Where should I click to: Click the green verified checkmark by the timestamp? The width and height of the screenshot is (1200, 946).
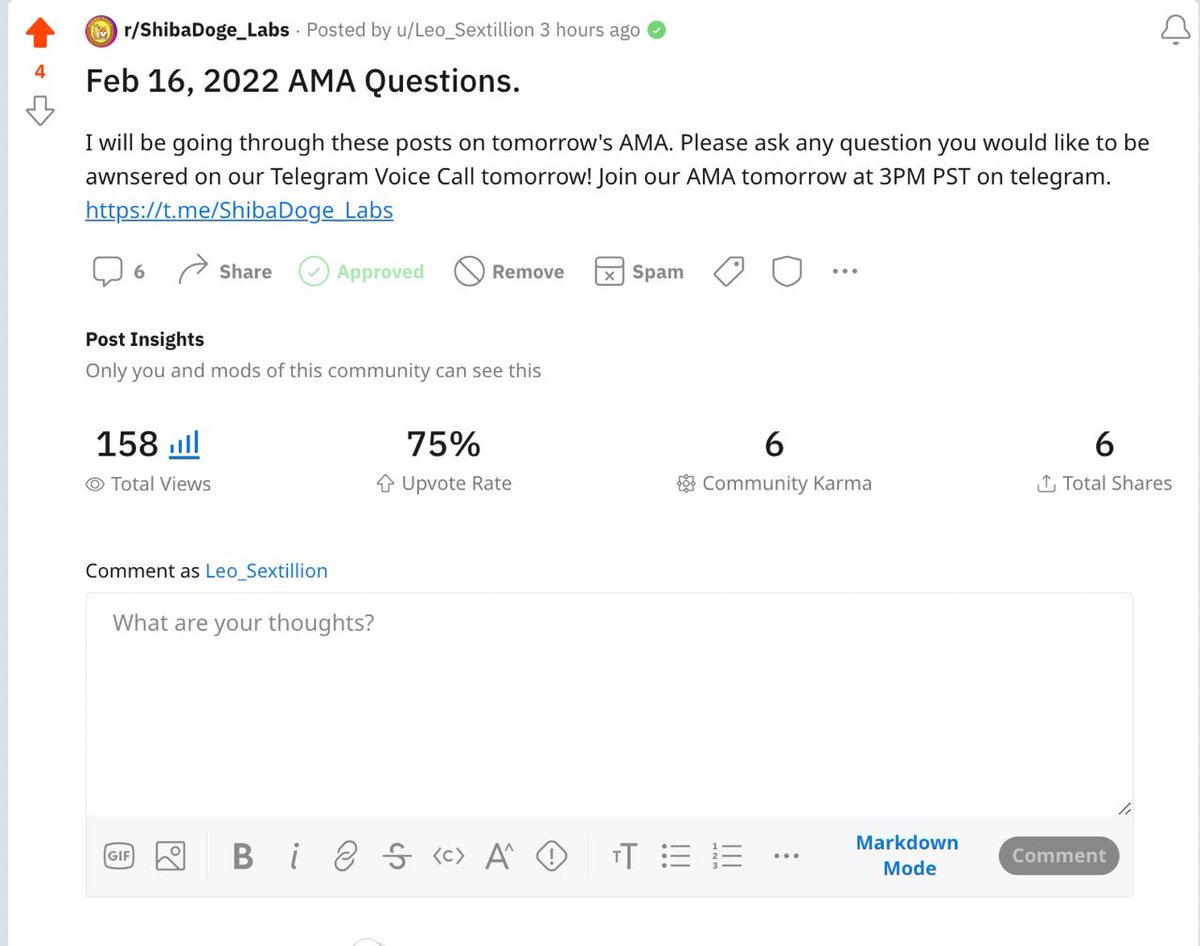pos(657,30)
